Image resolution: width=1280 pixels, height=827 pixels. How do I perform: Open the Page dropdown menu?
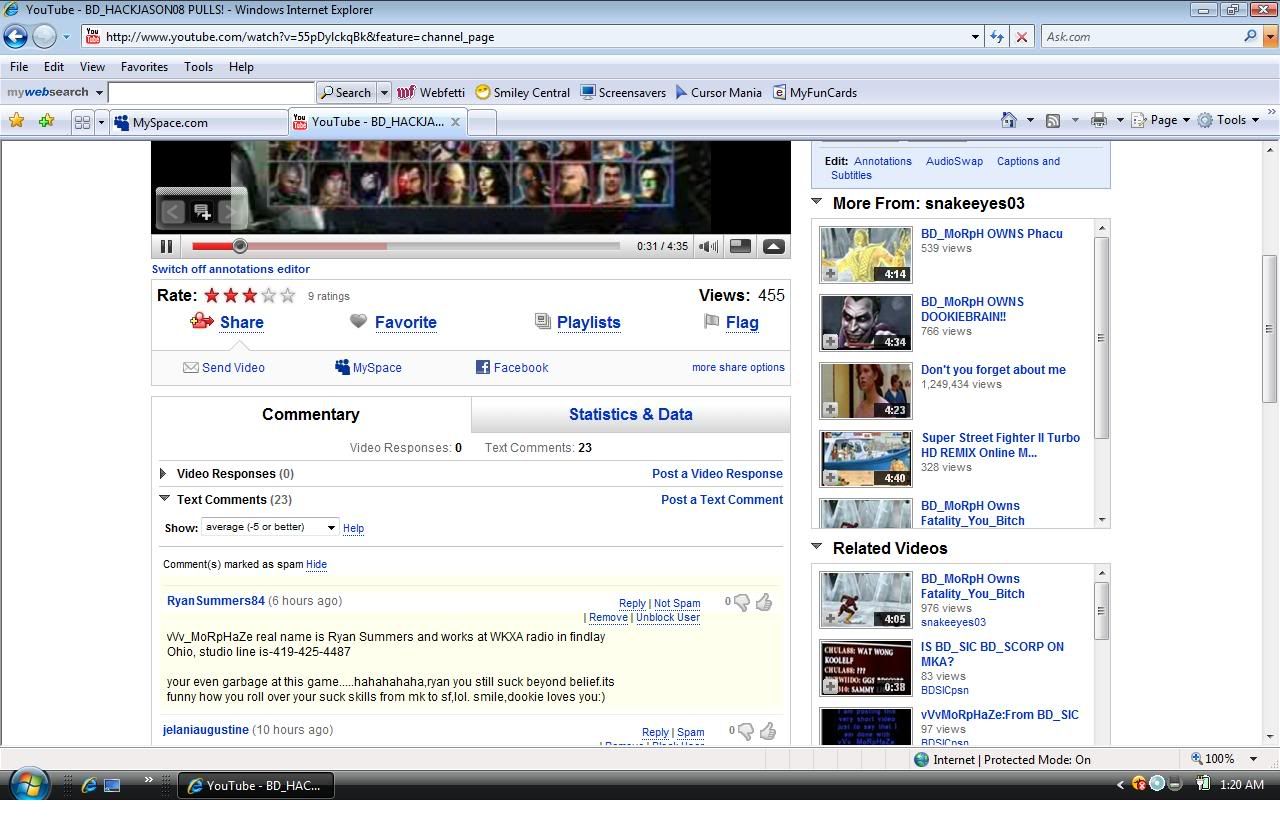(x=1161, y=120)
